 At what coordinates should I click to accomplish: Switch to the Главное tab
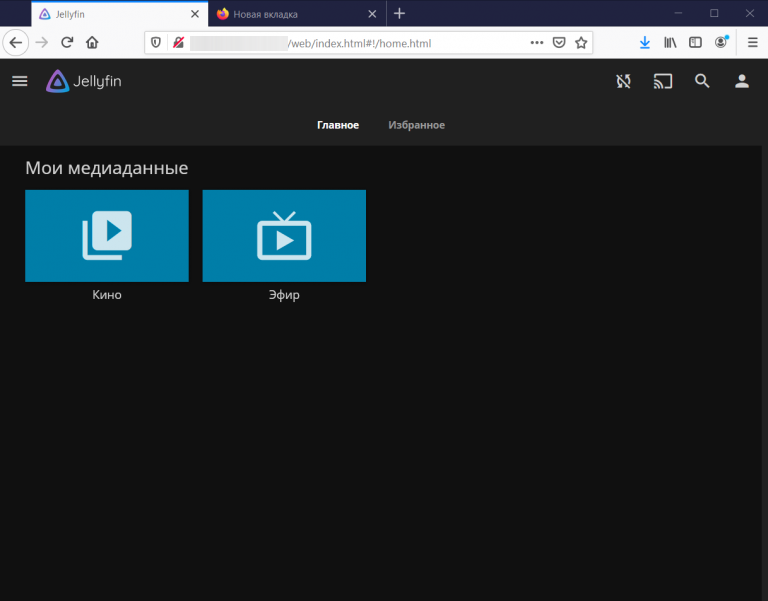(x=338, y=125)
